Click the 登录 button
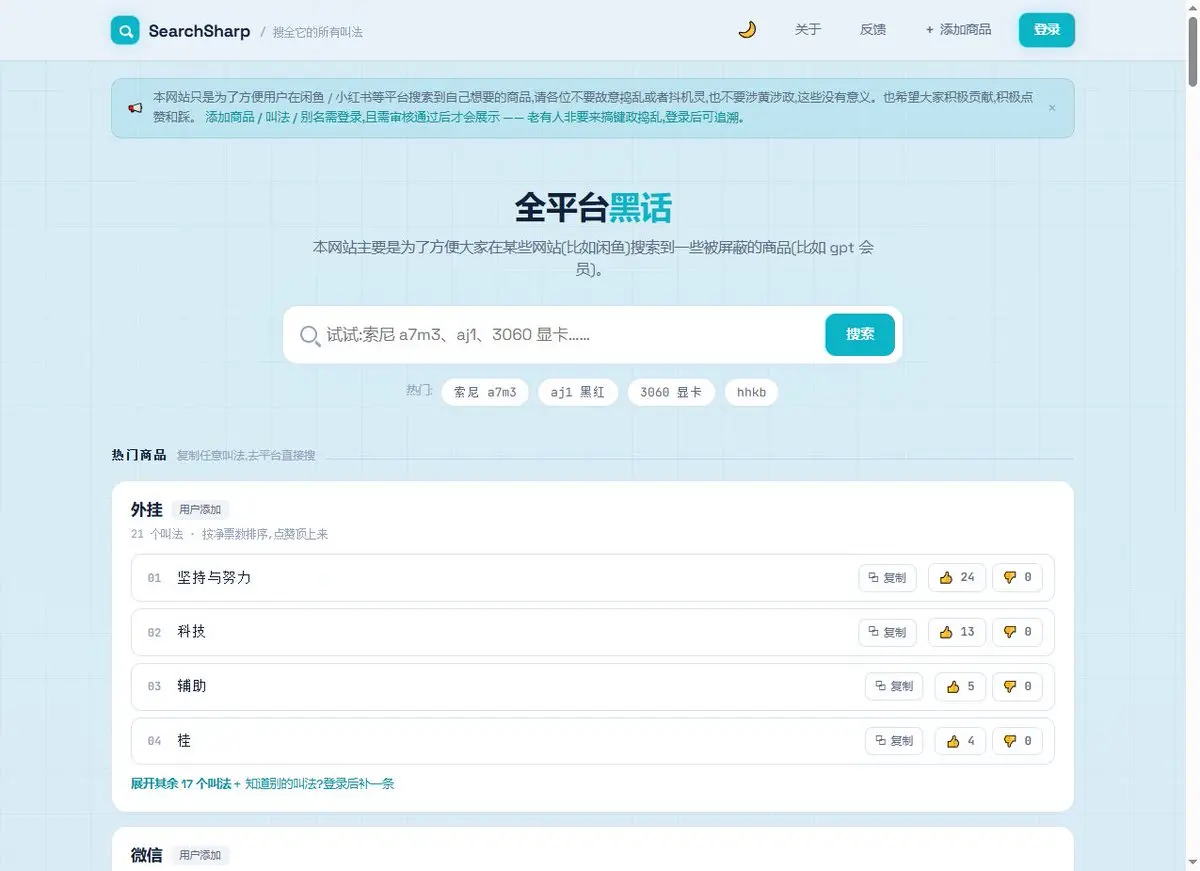Image resolution: width=1200 pixels, height=871 pixels. 1047,30
